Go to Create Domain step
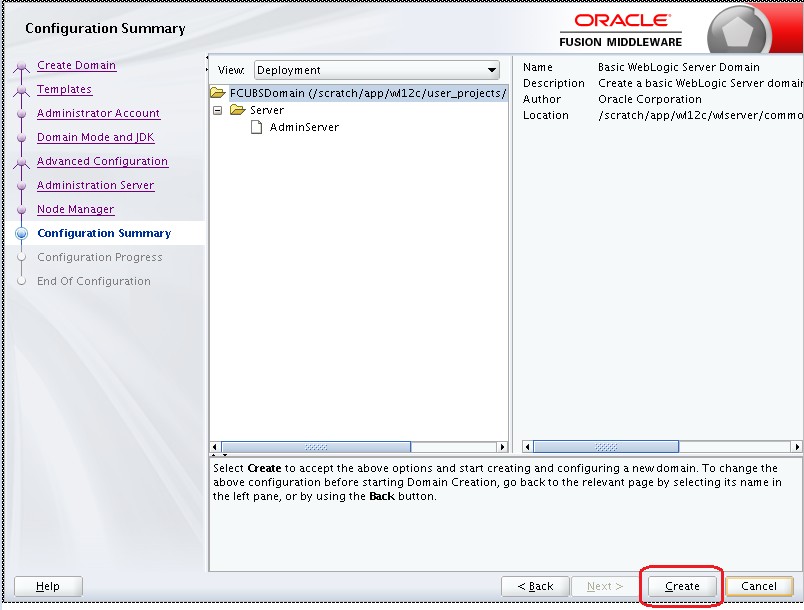Viewport: 804px width, 610px height. click(76, 65)
